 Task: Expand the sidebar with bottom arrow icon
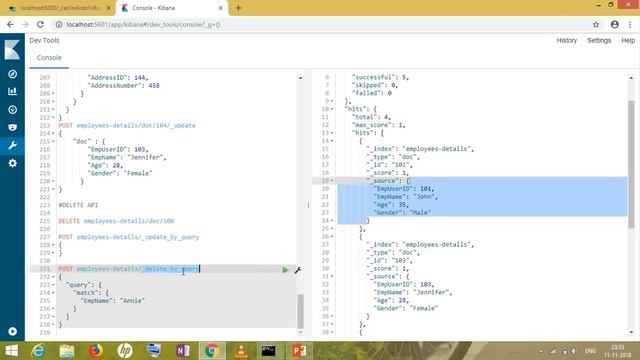(12, 331)
